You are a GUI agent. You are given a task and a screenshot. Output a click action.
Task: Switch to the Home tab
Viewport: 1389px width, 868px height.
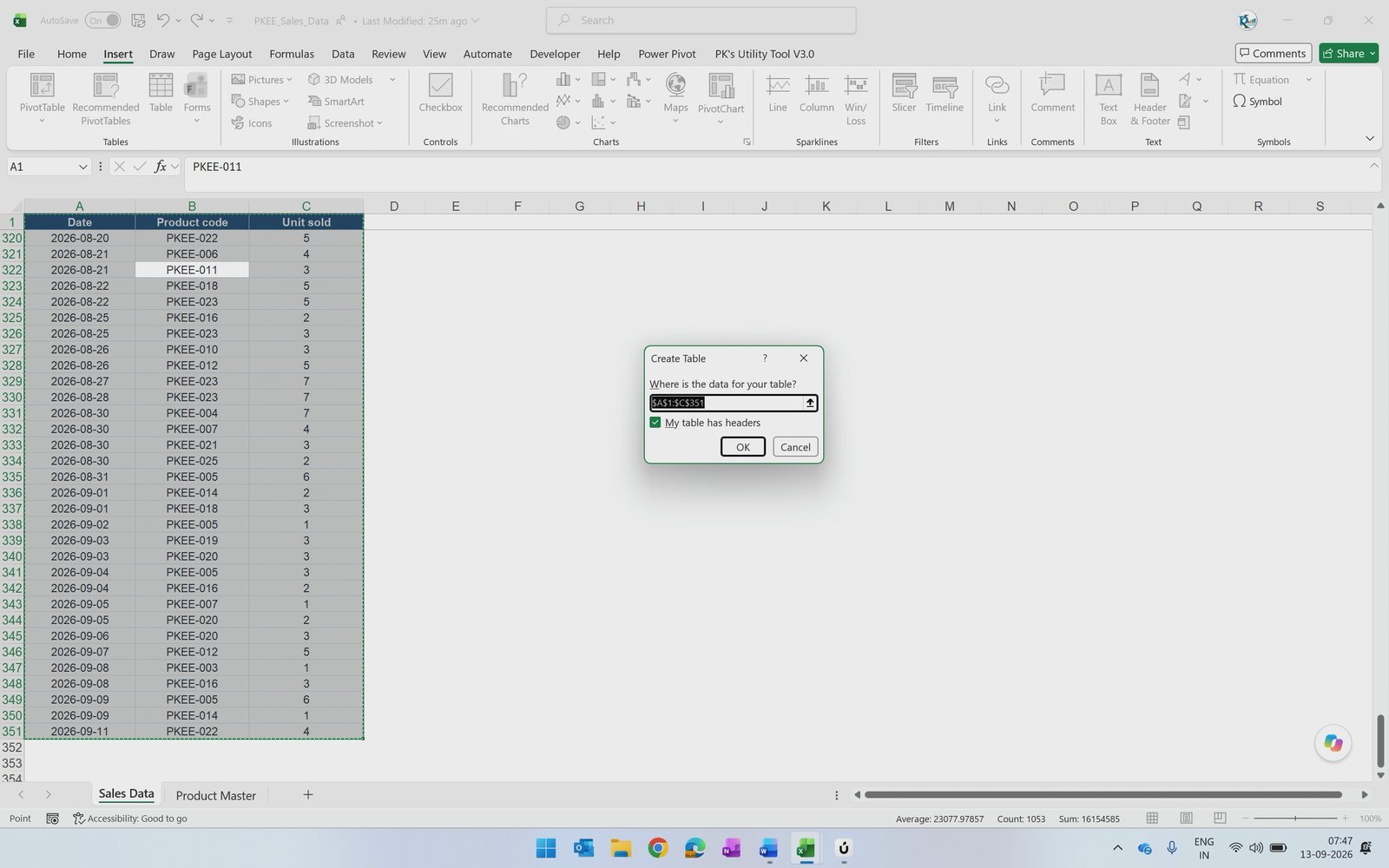coord(72,54)
